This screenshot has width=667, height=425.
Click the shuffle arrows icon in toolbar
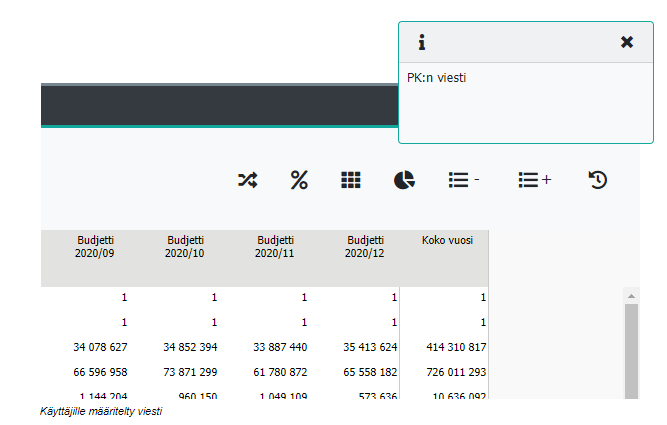tap(247, 180)
